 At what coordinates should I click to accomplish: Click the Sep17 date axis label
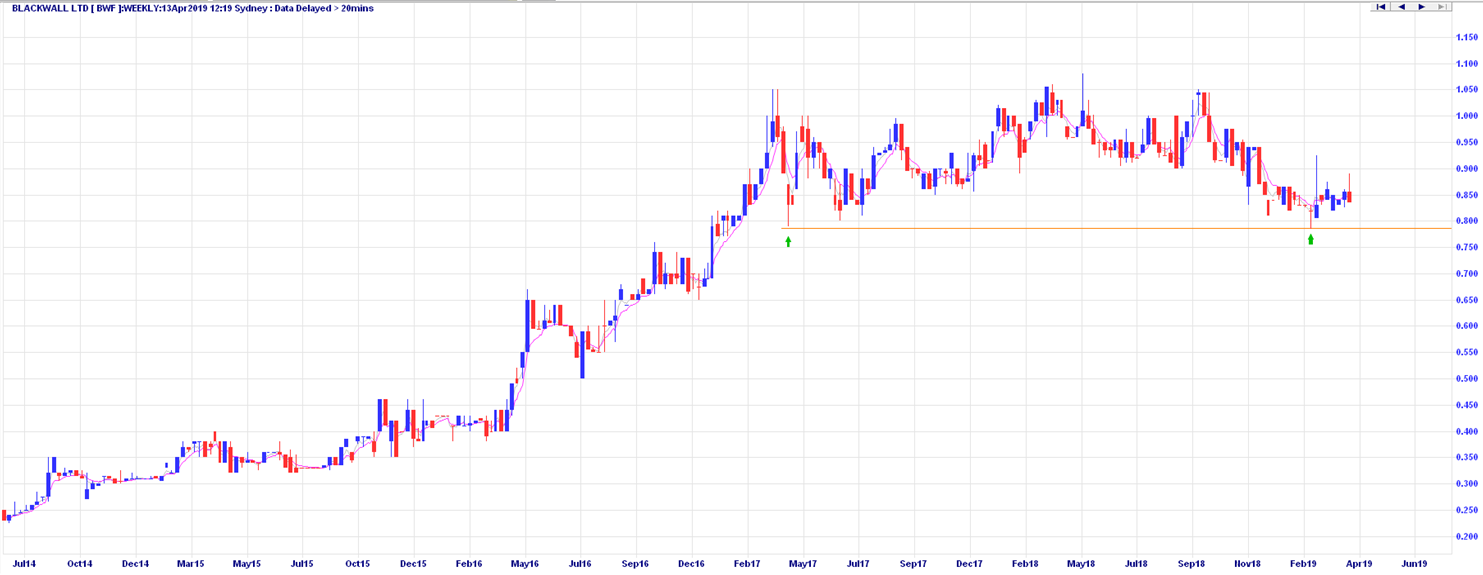tap(914, 564)
